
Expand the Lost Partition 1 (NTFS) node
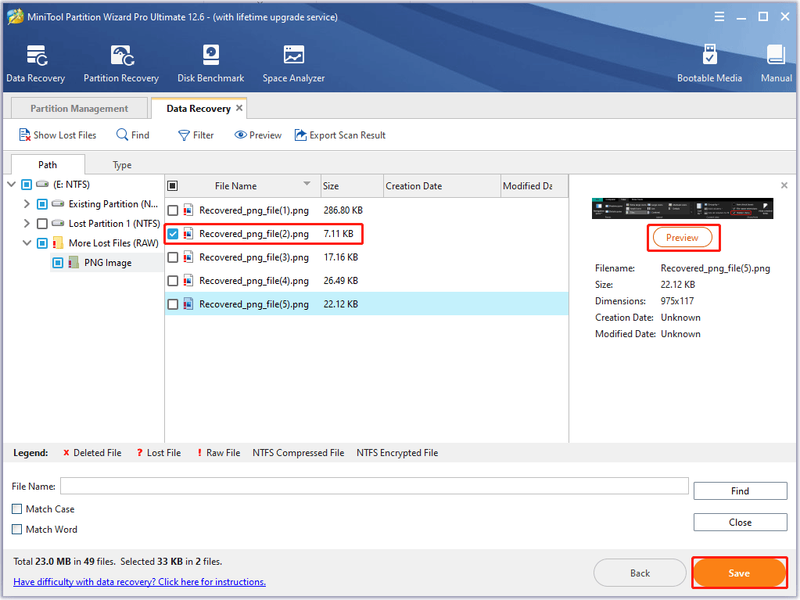click(27, 223)
